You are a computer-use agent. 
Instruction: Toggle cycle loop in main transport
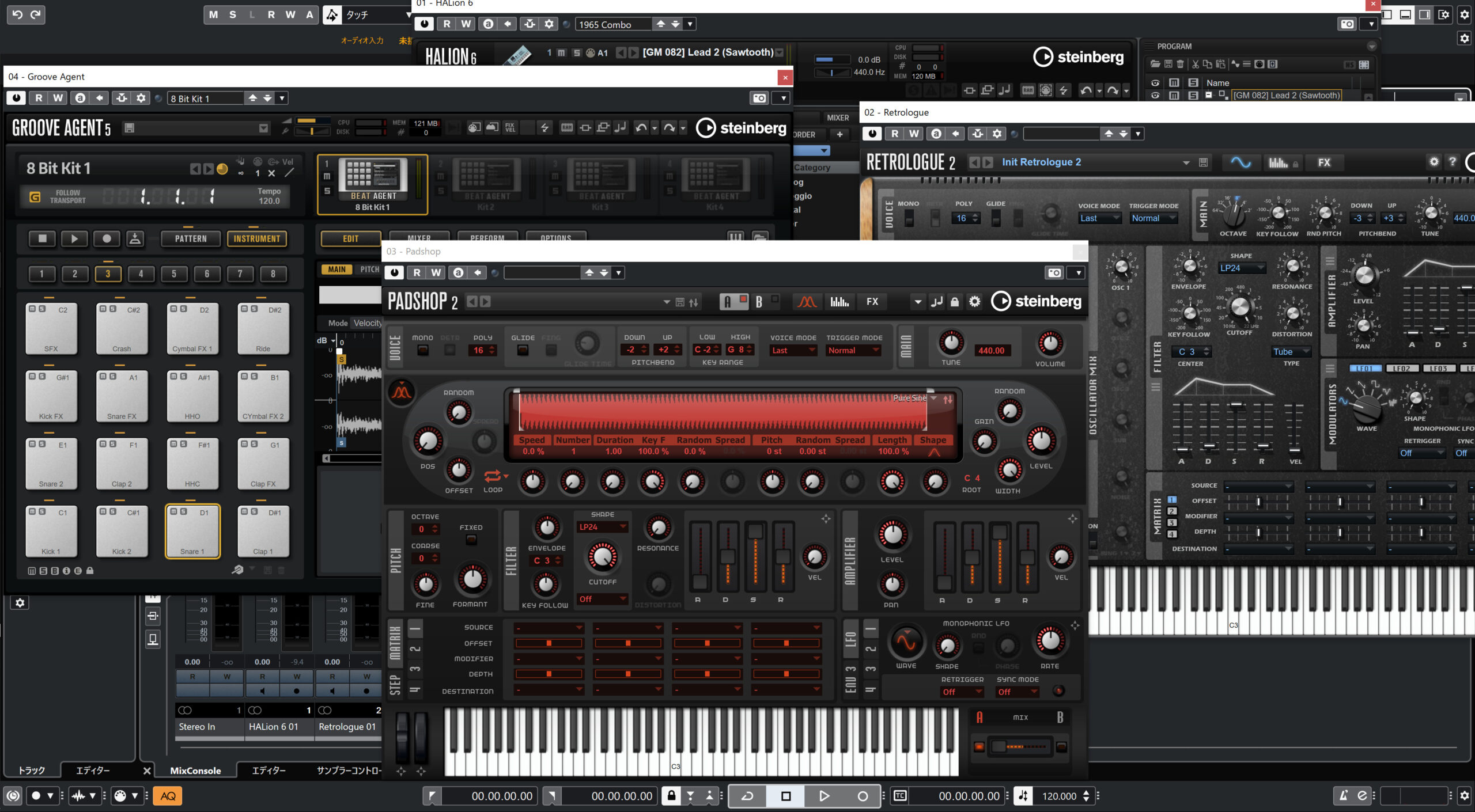point(747,796)
